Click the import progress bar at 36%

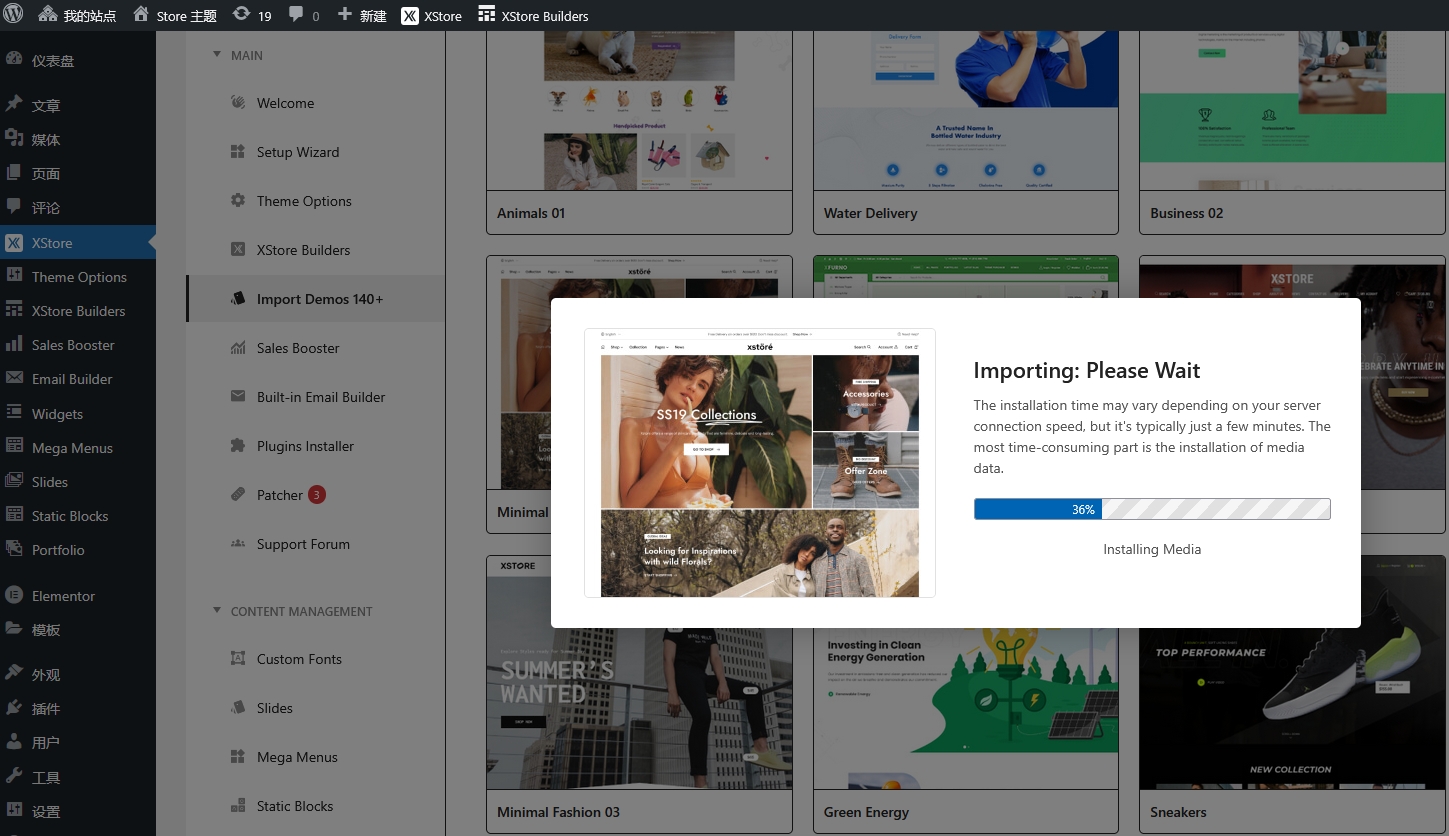[x=1152, y=509]
